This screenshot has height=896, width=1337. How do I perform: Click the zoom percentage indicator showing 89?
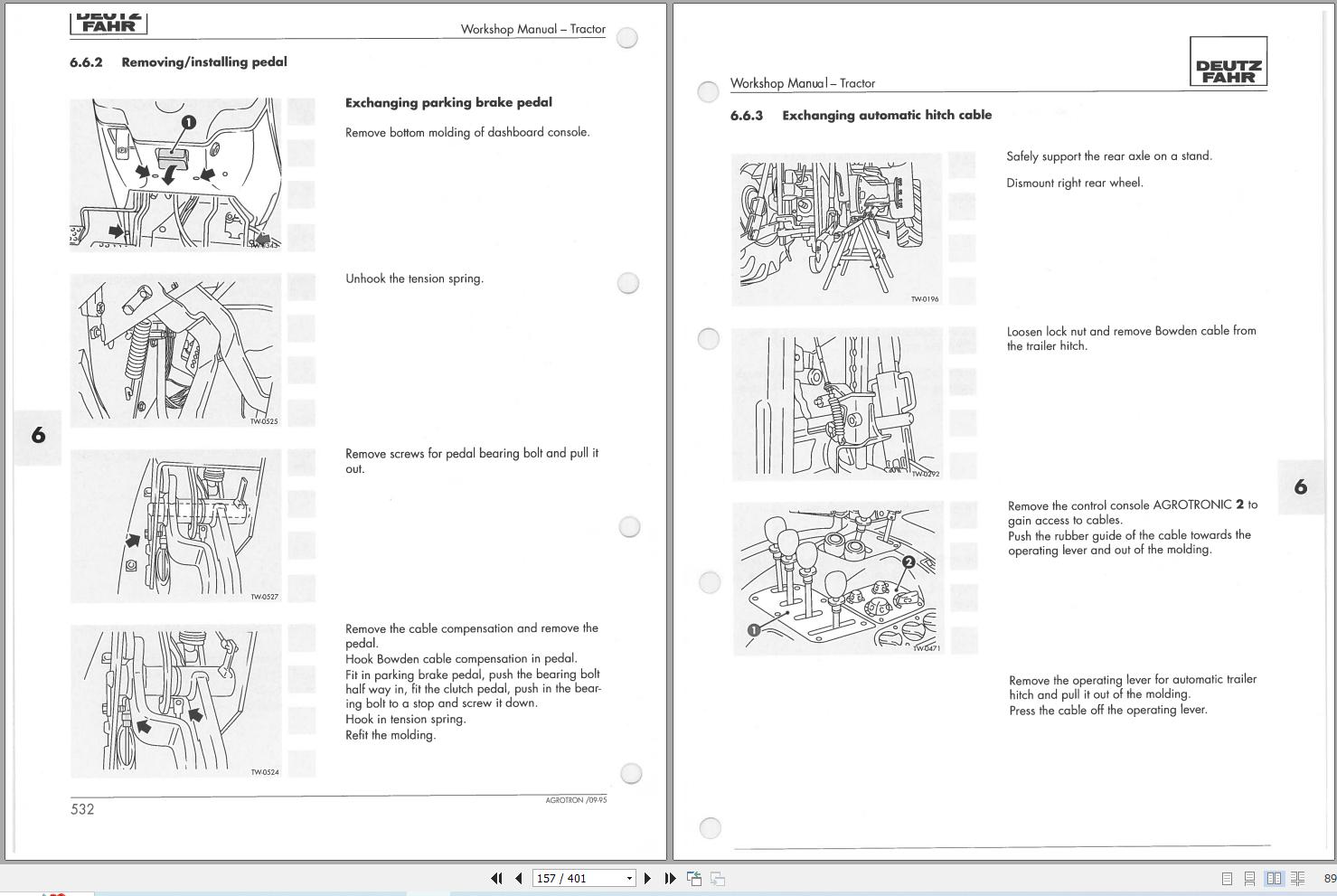coord(1329,878)
